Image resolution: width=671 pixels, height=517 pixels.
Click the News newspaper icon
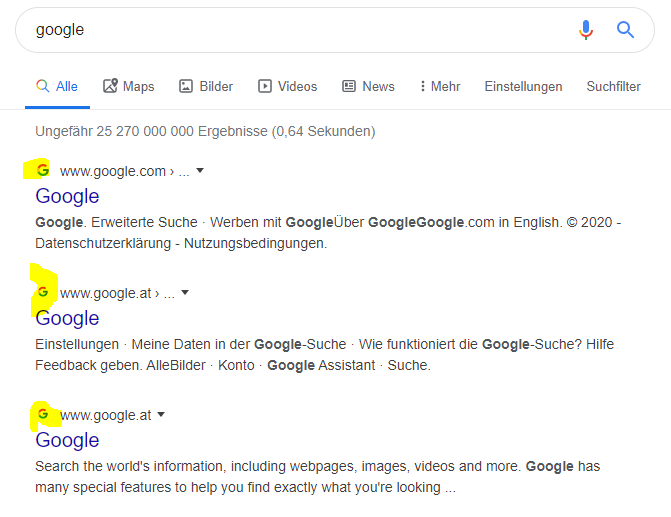(x=349, y=86)
